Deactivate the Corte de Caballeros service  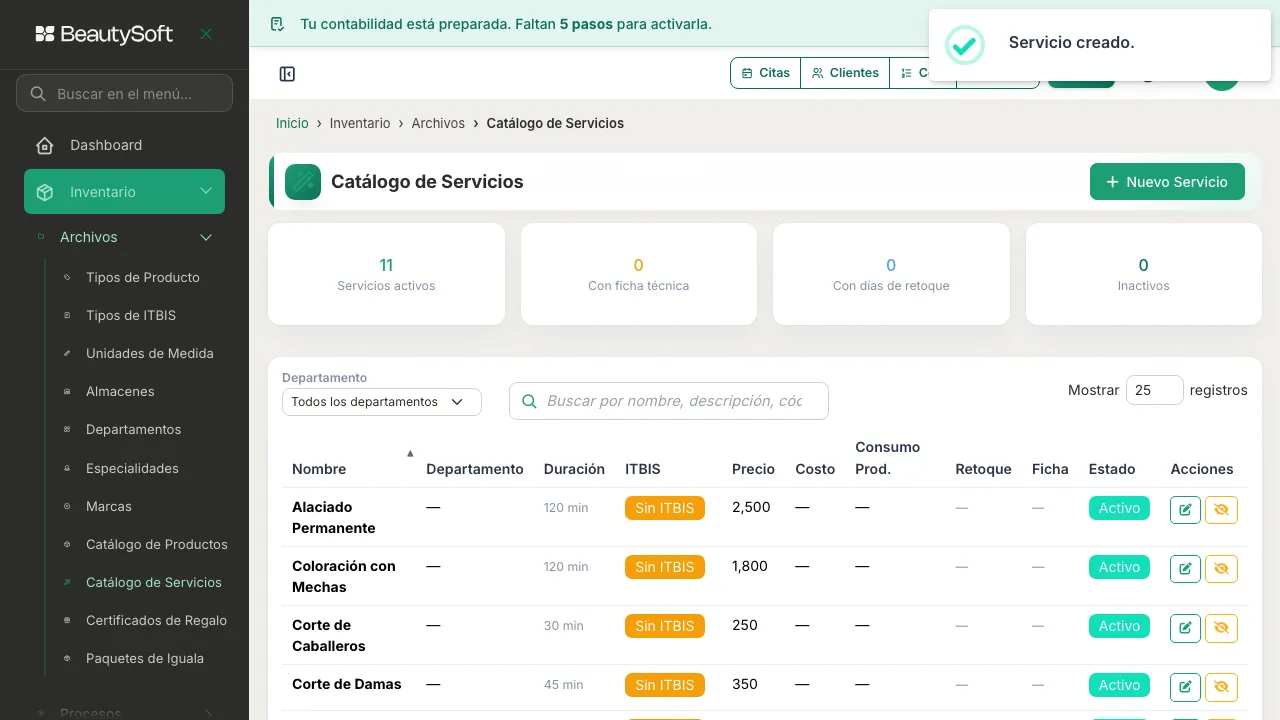(1221, 628)
